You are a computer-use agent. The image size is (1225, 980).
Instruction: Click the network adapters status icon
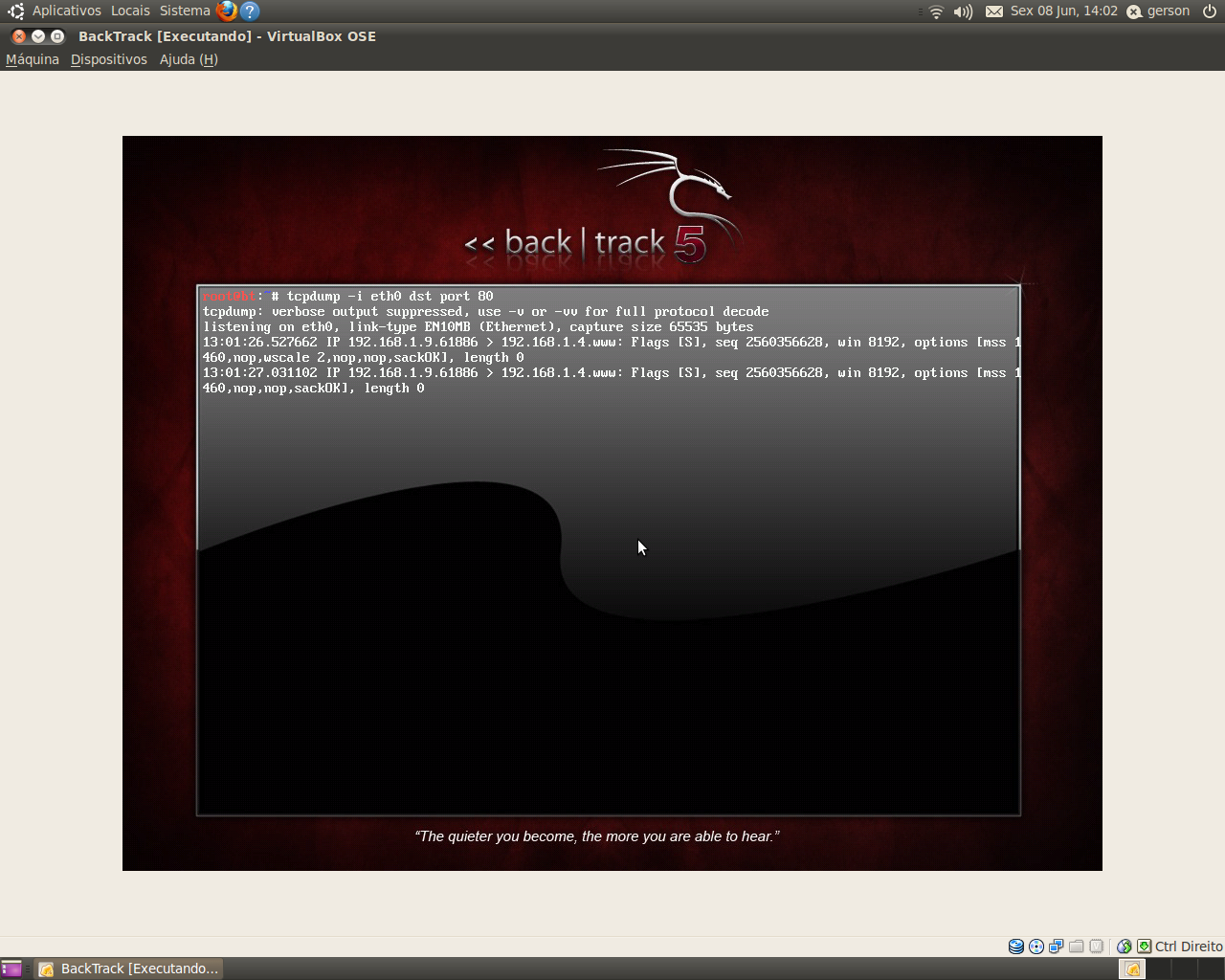click(1057, 947)
